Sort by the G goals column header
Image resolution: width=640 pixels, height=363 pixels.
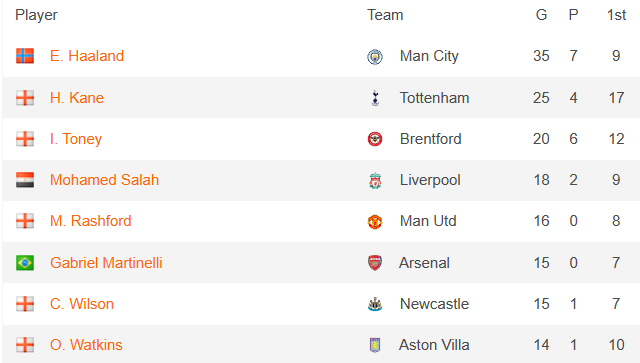tap(541, 15)
